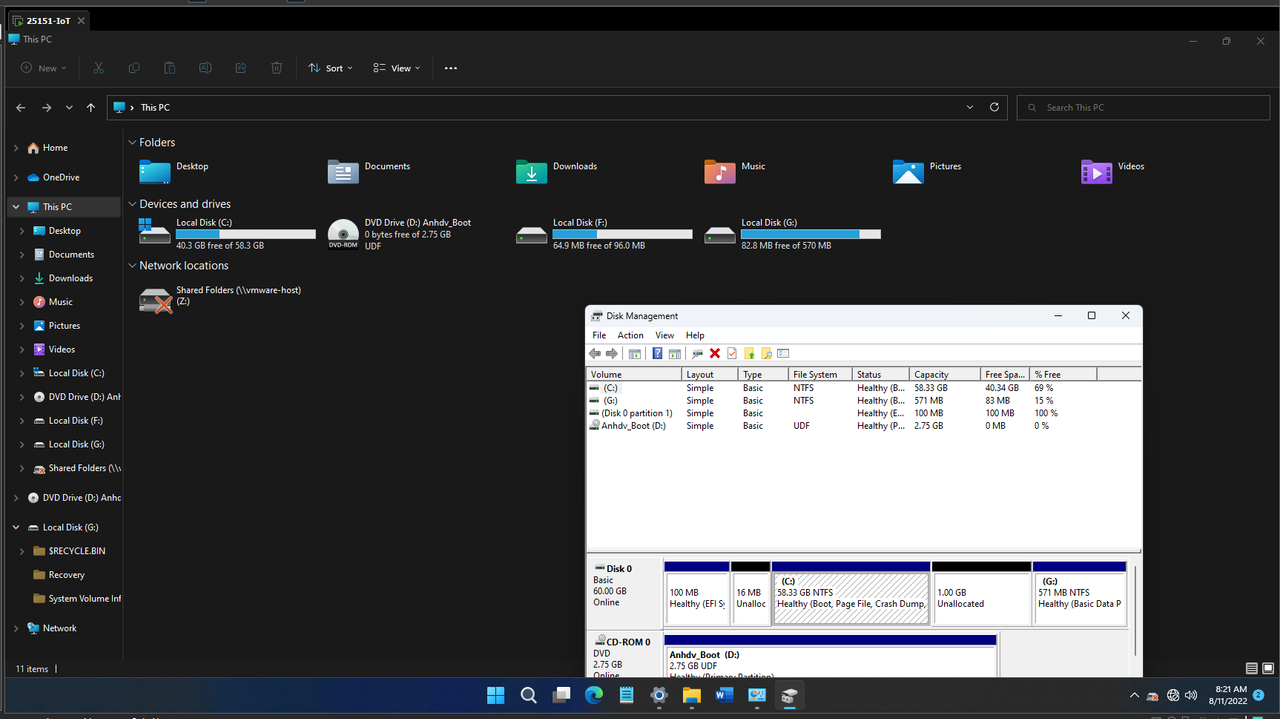The height and width of the screenshot is (719, 1280).
Task: Open Local Disk (G:) drive in Explorer
Action: (792, 233)
